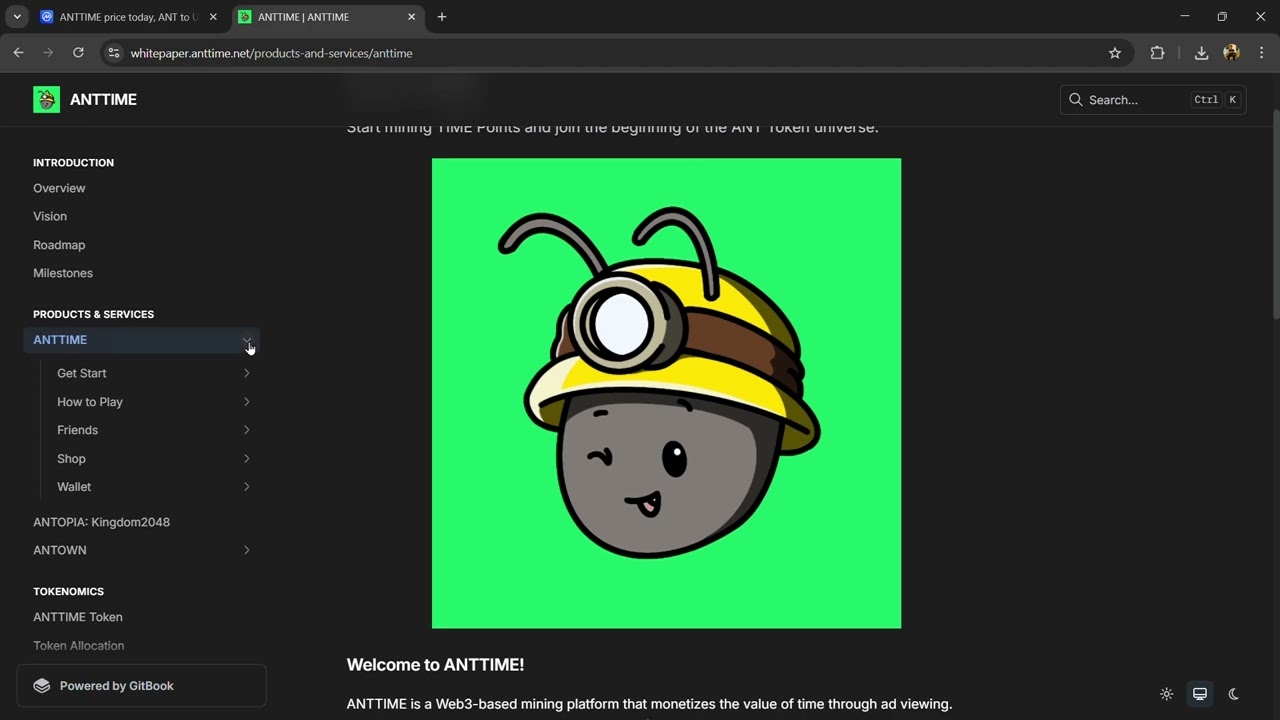Viewport: 1280px width, 720px height.
Task: Expand ANTOWN chevron
Action: click(x=246, y=550)
